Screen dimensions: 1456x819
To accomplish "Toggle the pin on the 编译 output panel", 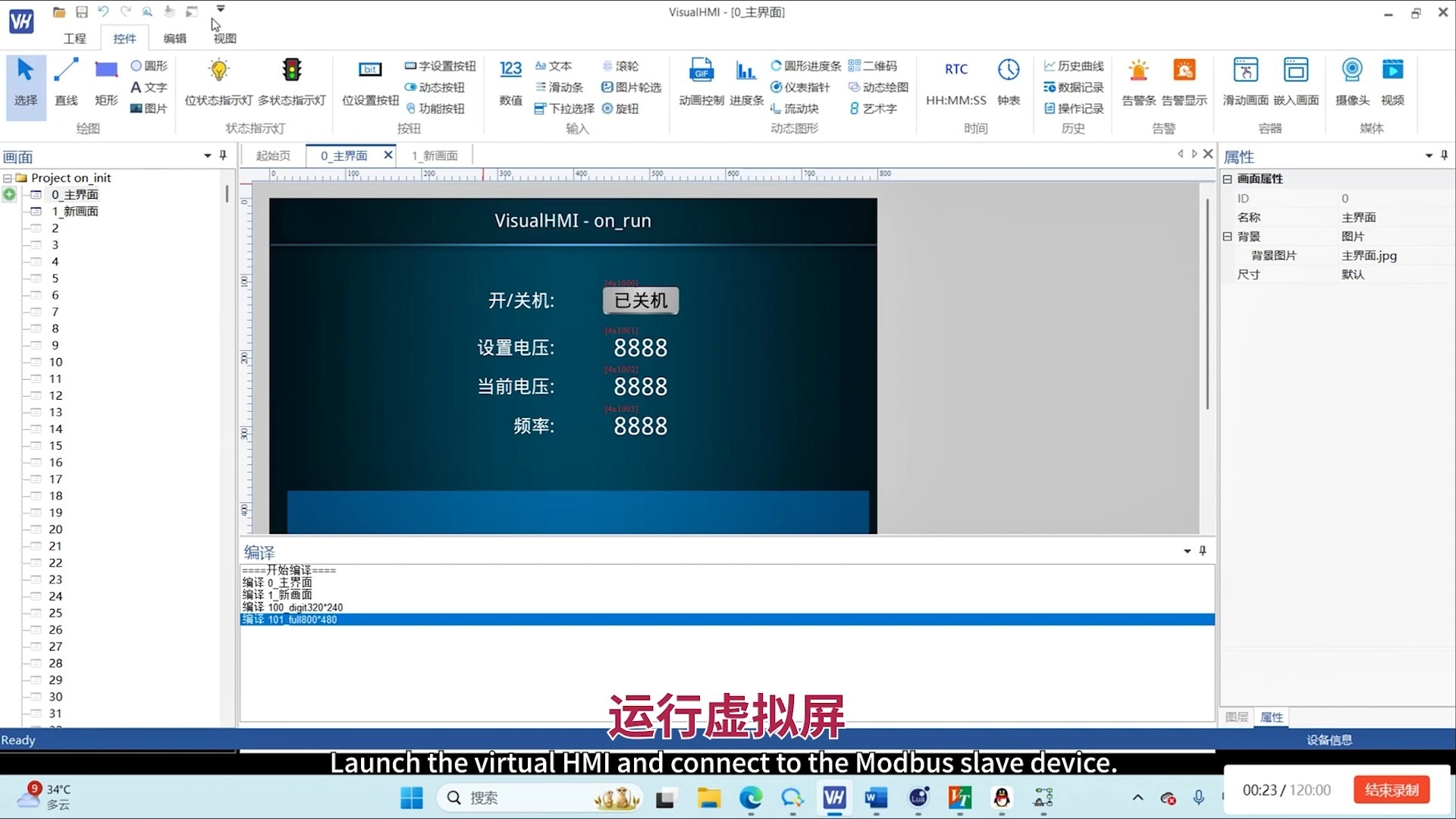I will coord(1203,551).
